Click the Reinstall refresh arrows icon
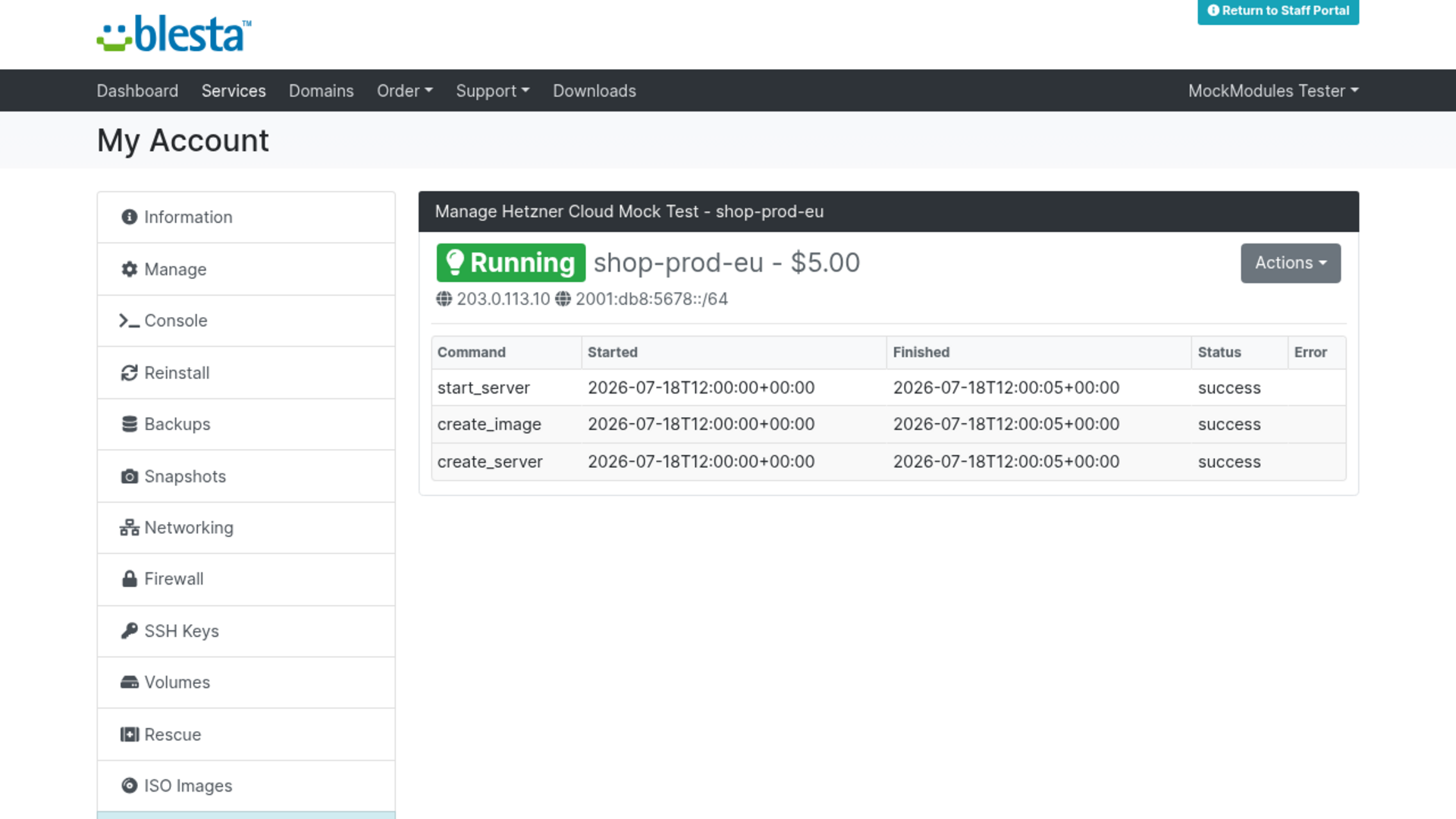This screenshot has width=1456, height=819. (130, 373)
